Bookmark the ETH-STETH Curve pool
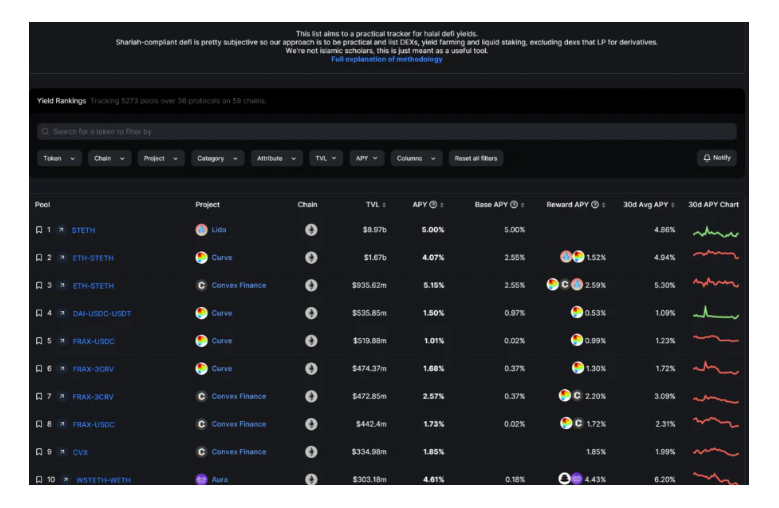 pyautogui.click(x=39, y=258)
